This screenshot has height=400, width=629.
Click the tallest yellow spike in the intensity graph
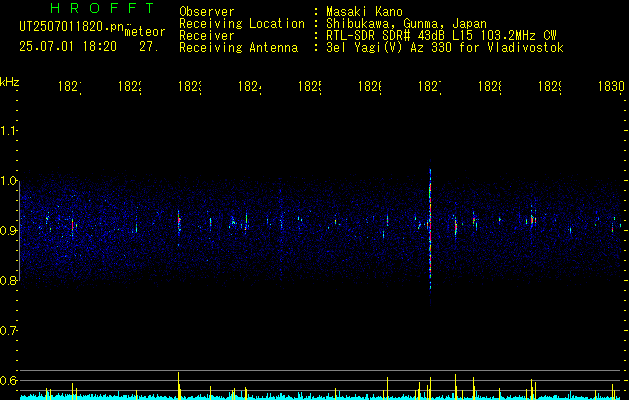pyautogui.click(x=179, y=385)
